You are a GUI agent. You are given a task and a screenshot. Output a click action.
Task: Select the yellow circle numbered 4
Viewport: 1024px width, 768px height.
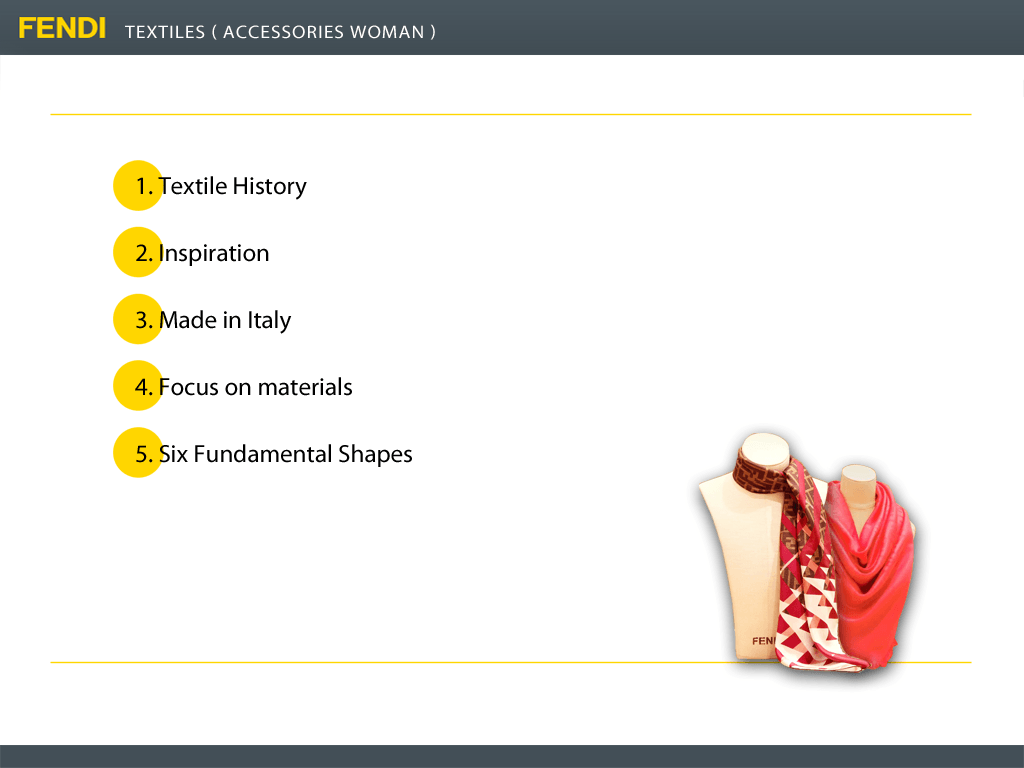(138, 386)
